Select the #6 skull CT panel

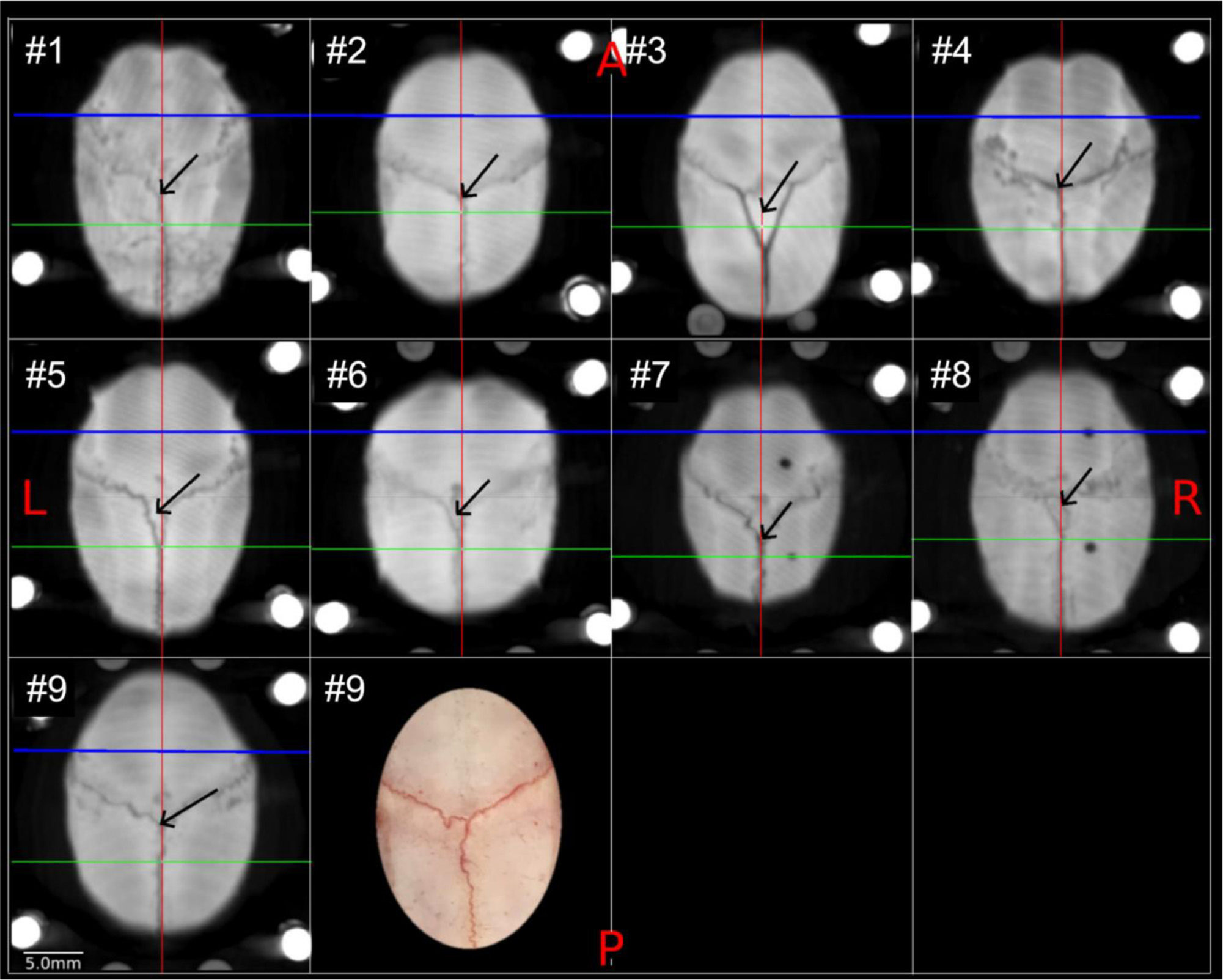tap(461, 498)
